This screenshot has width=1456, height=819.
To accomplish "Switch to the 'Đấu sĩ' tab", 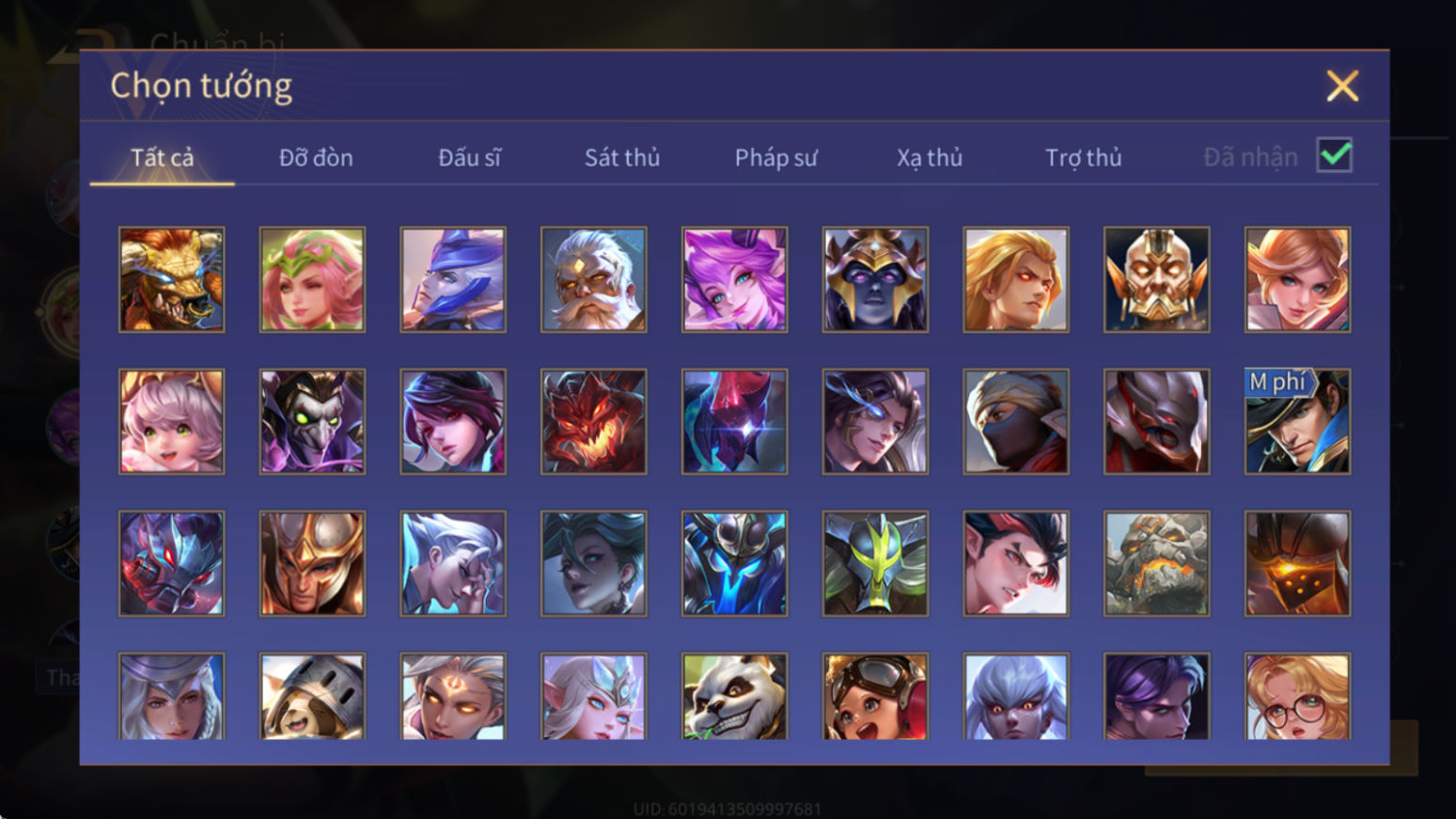I will 469,157.
